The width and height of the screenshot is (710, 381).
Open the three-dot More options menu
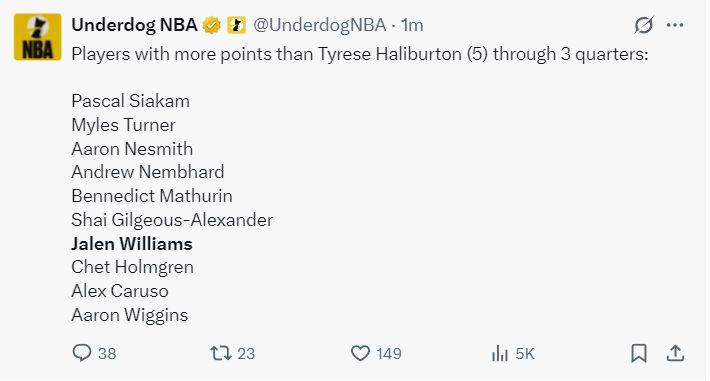675,25
